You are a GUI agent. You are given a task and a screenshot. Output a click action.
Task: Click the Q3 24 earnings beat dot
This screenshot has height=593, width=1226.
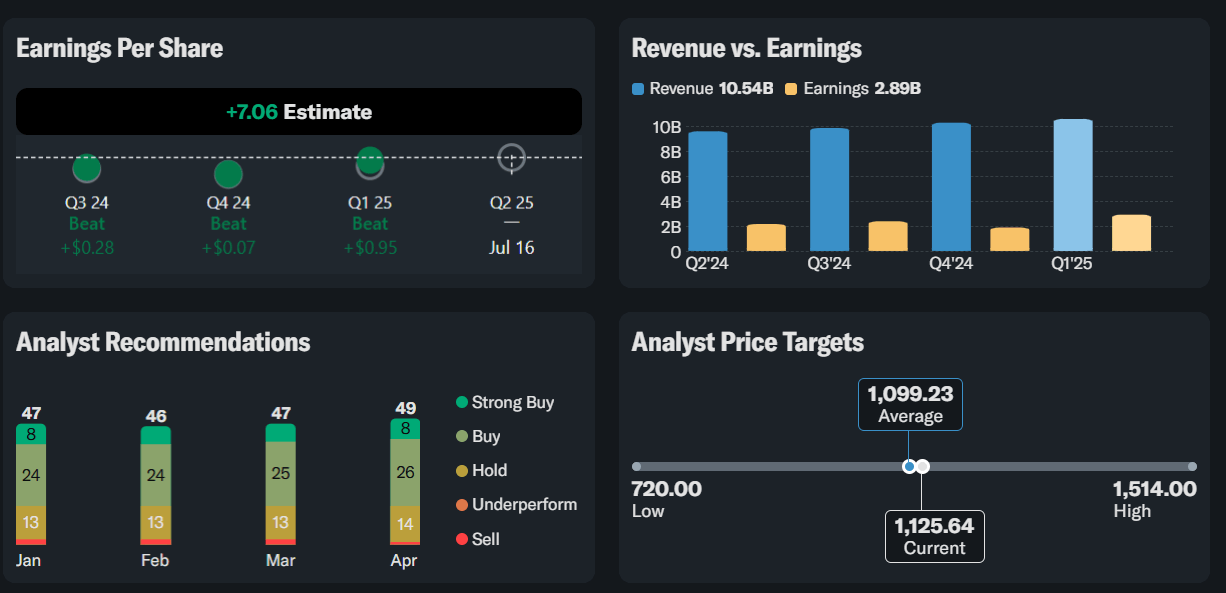click(x=87, y=168)
